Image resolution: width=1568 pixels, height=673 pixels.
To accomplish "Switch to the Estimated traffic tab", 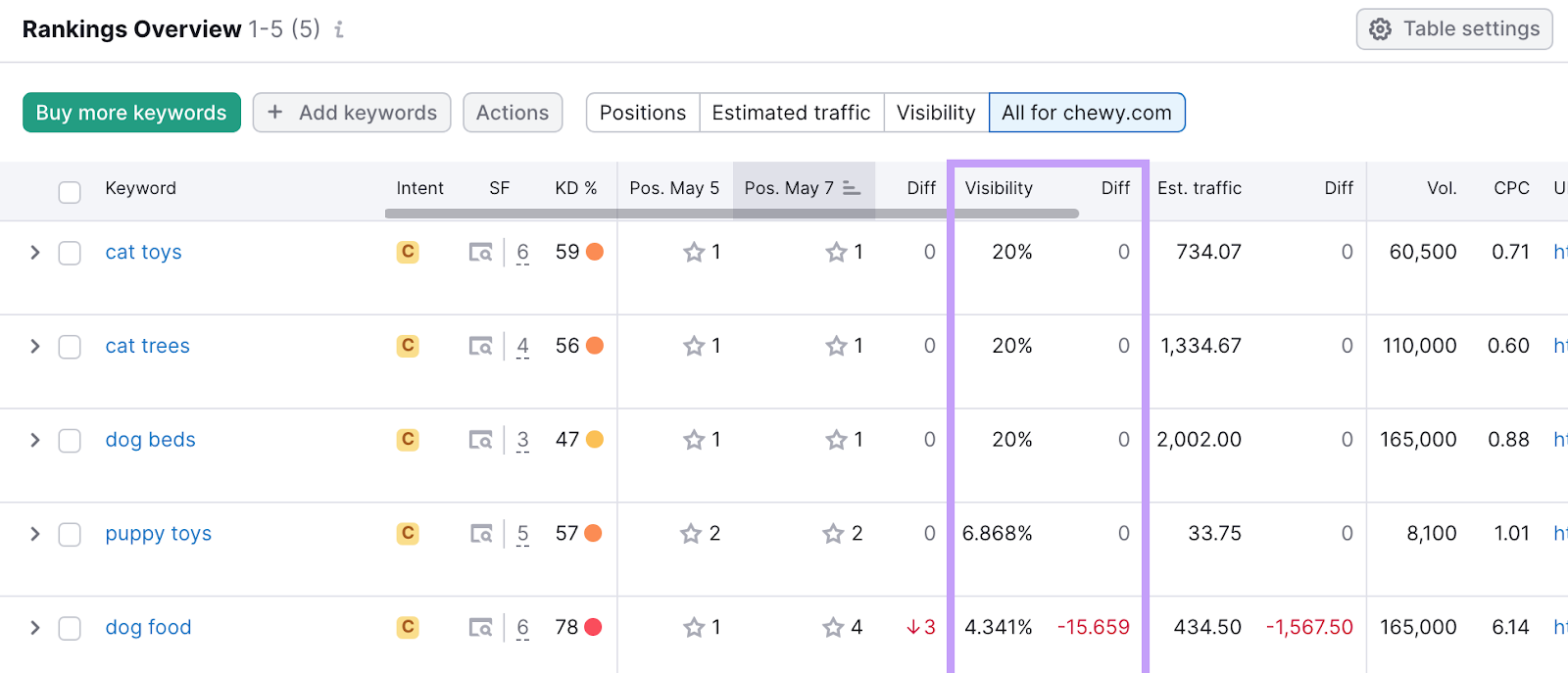I will click(x=791, y=113).
